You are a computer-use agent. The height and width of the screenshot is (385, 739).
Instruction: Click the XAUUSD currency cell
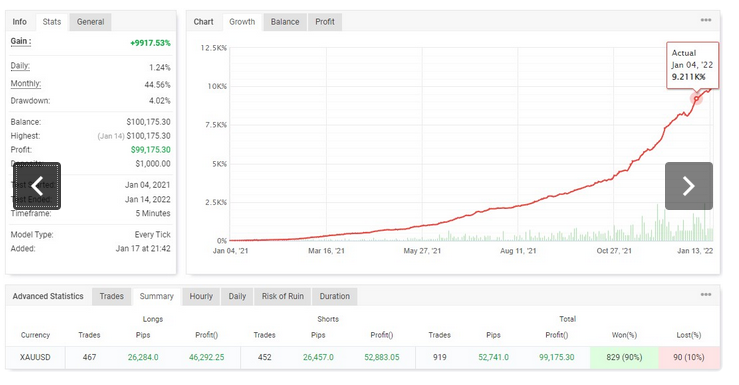(x=35, y=357)
